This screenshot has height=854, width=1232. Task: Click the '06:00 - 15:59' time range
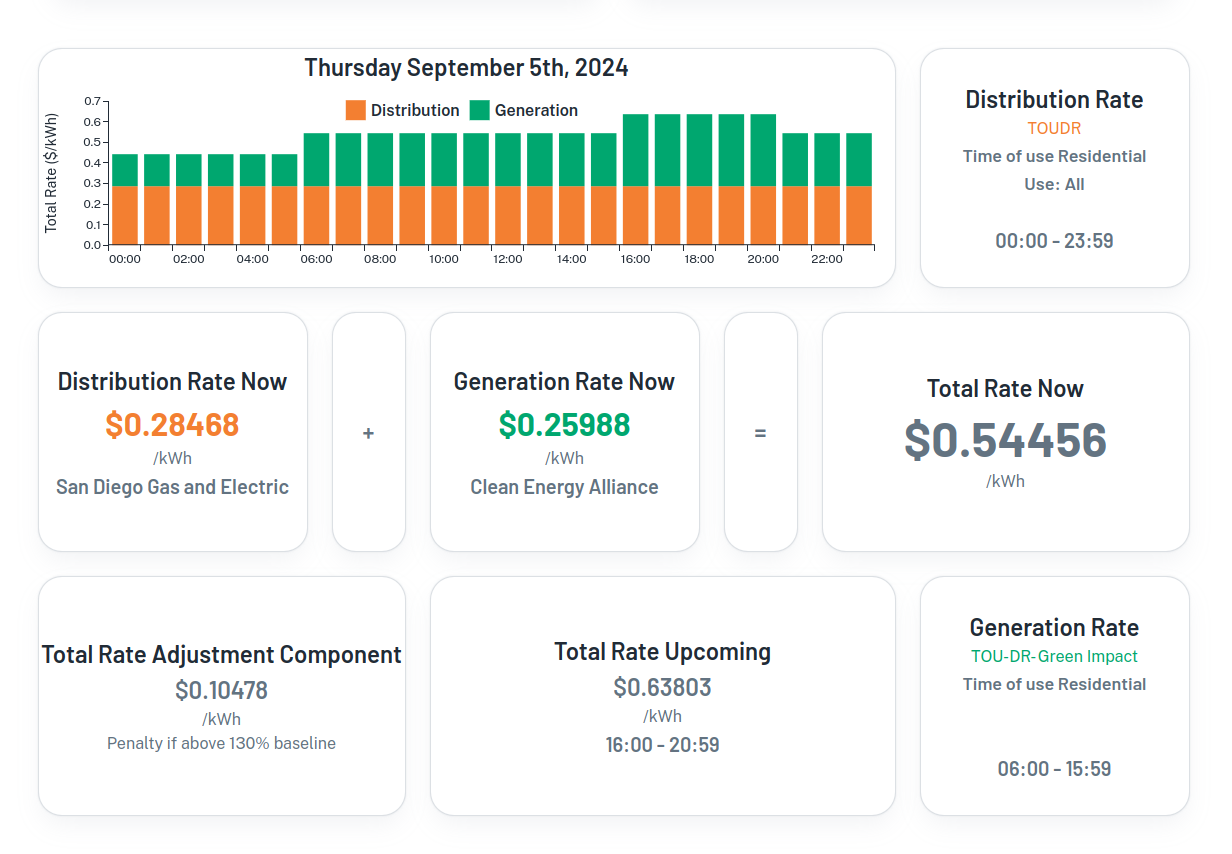1054,768
